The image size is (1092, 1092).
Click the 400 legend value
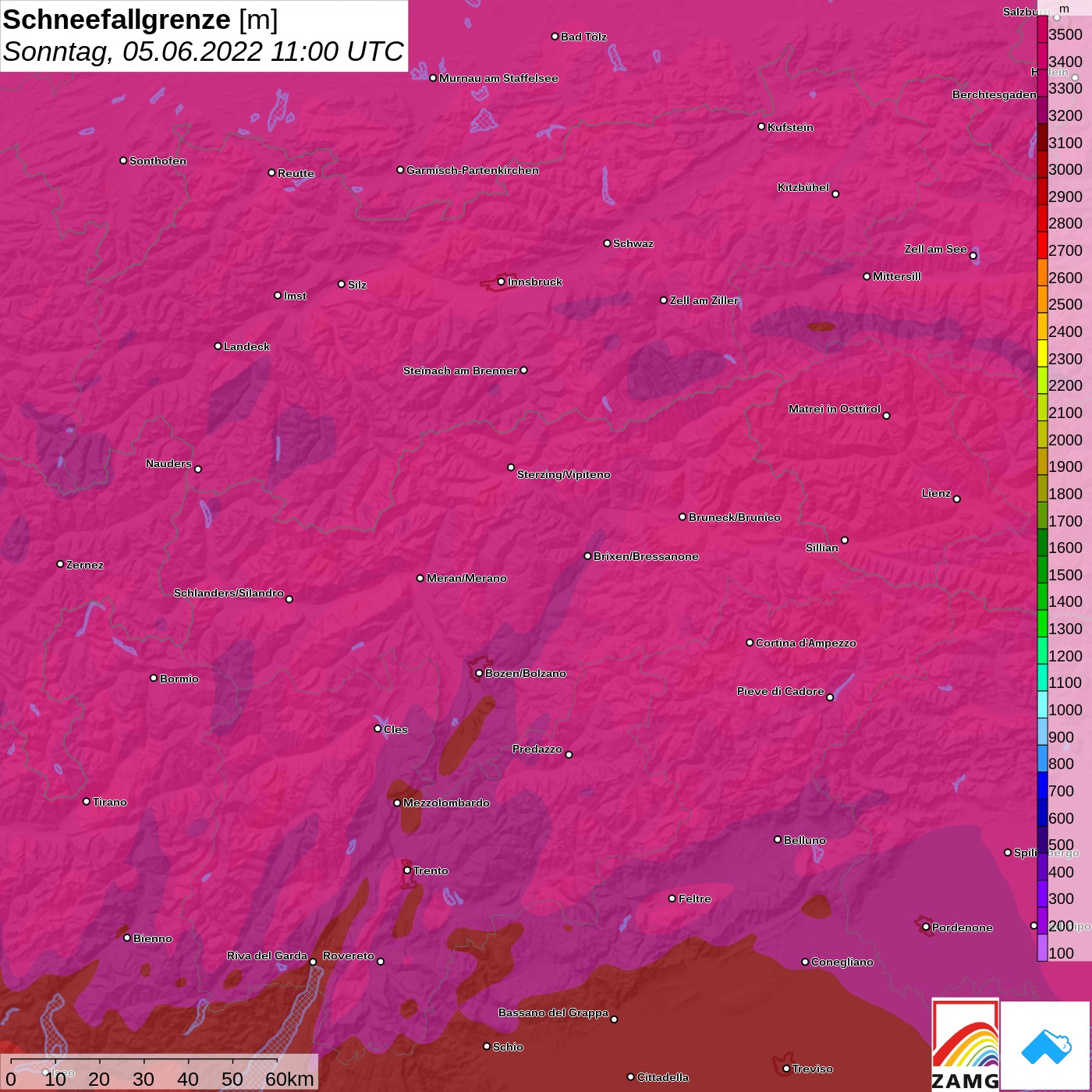click(x=1062, y=872)
